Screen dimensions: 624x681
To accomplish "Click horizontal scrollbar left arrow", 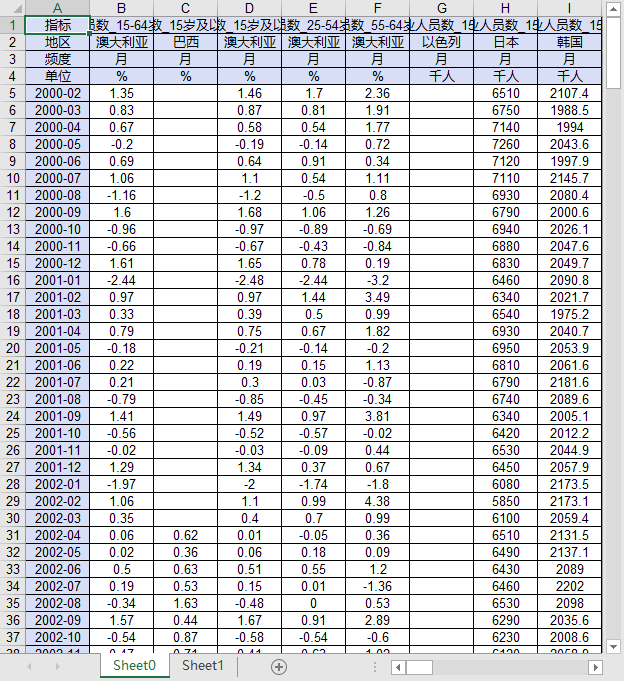I will coord(399,667).
